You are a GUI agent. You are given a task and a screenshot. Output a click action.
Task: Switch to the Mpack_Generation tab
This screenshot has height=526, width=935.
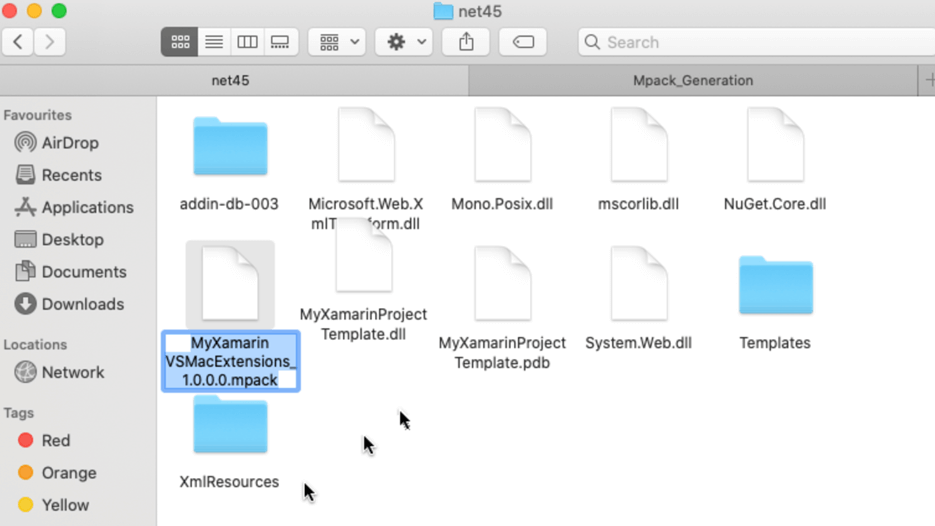click(692, 80)
